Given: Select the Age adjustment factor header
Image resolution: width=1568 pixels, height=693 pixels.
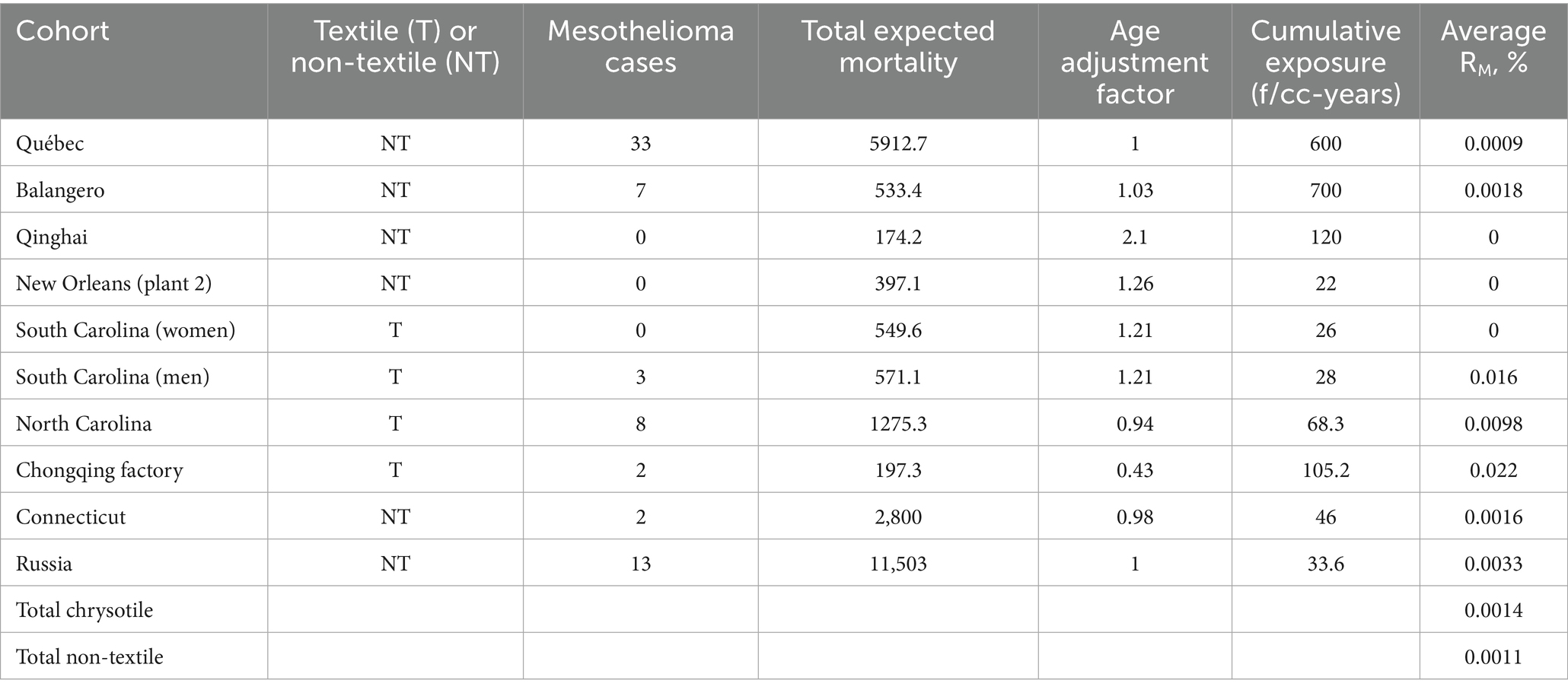Looking at the screenshot, I should [x=1134, y=62].
